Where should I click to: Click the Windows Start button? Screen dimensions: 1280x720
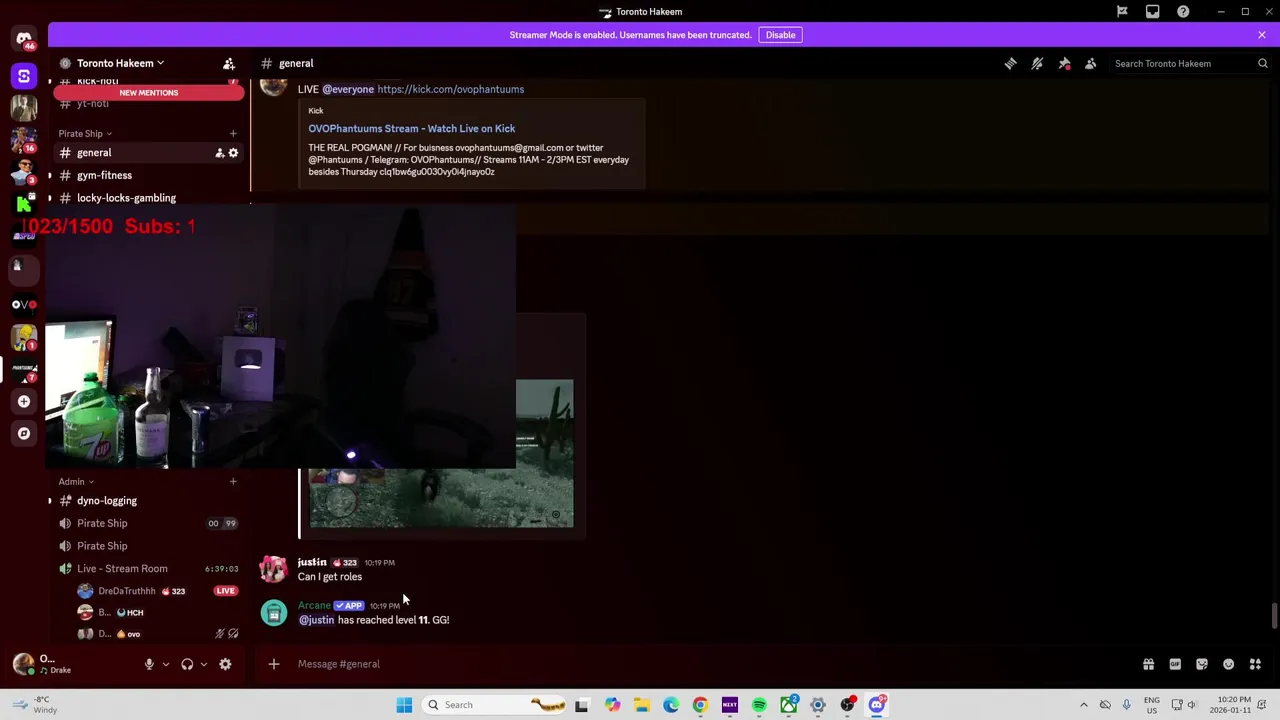click(404, 705)
